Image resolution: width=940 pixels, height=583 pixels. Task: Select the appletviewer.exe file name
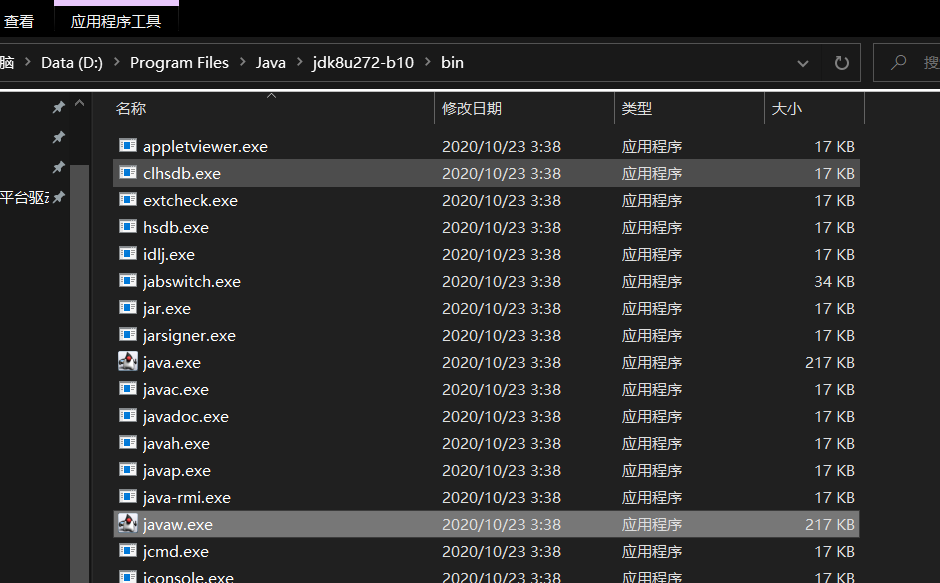205,146
